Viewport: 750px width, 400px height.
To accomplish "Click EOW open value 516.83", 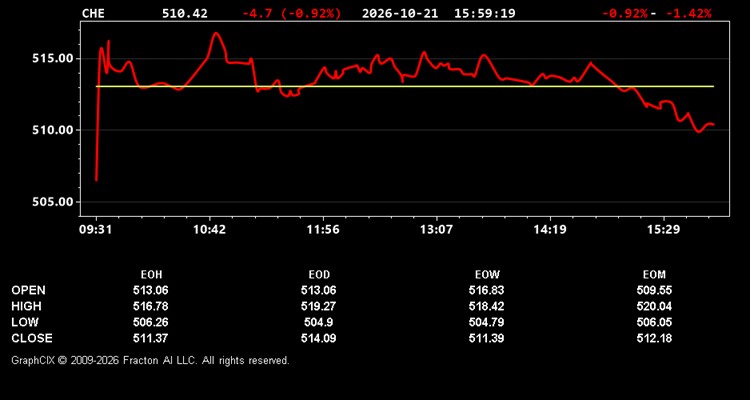I will pos(486,290).
